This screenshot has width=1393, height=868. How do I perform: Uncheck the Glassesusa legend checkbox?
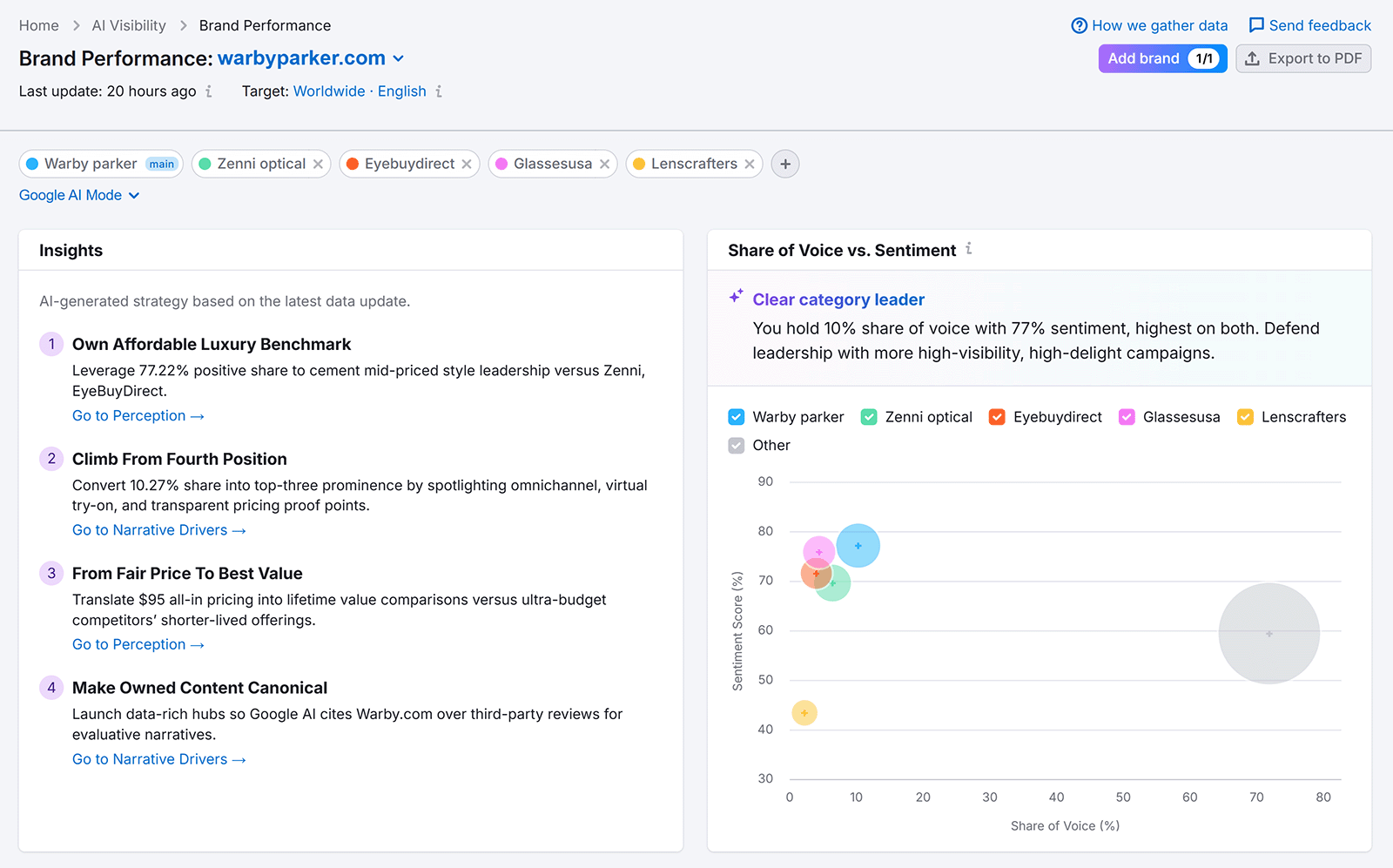point(1127,417)
